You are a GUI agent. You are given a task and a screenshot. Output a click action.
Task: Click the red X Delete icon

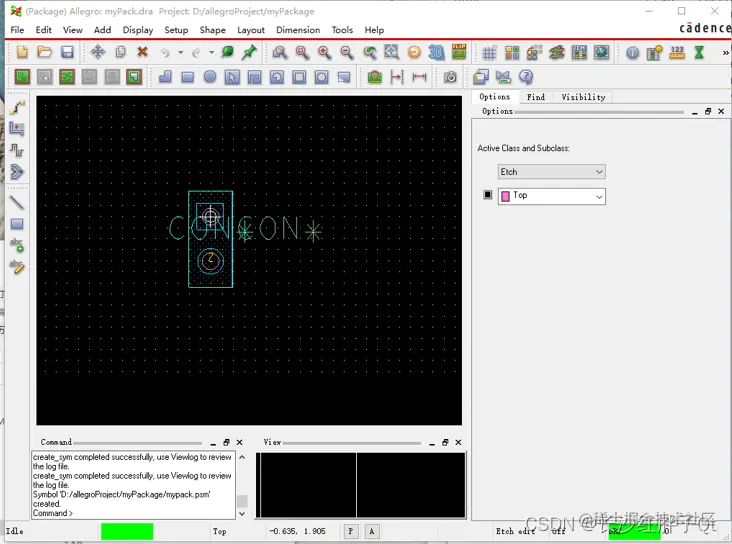(142, 52)
